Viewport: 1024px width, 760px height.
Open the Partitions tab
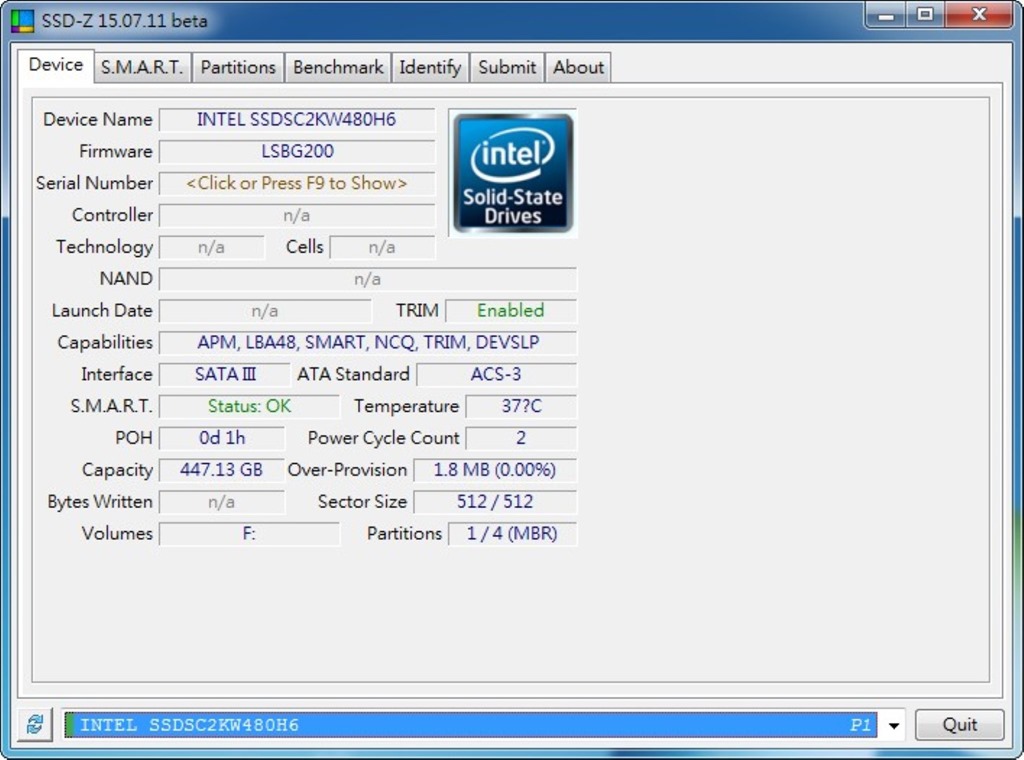tap(238, 67)
